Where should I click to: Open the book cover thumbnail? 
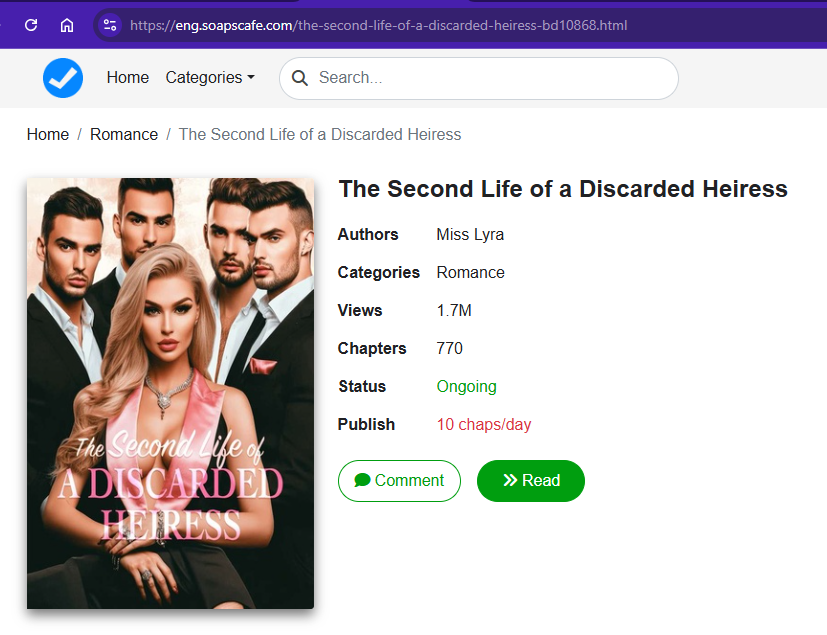coord(170,393)
